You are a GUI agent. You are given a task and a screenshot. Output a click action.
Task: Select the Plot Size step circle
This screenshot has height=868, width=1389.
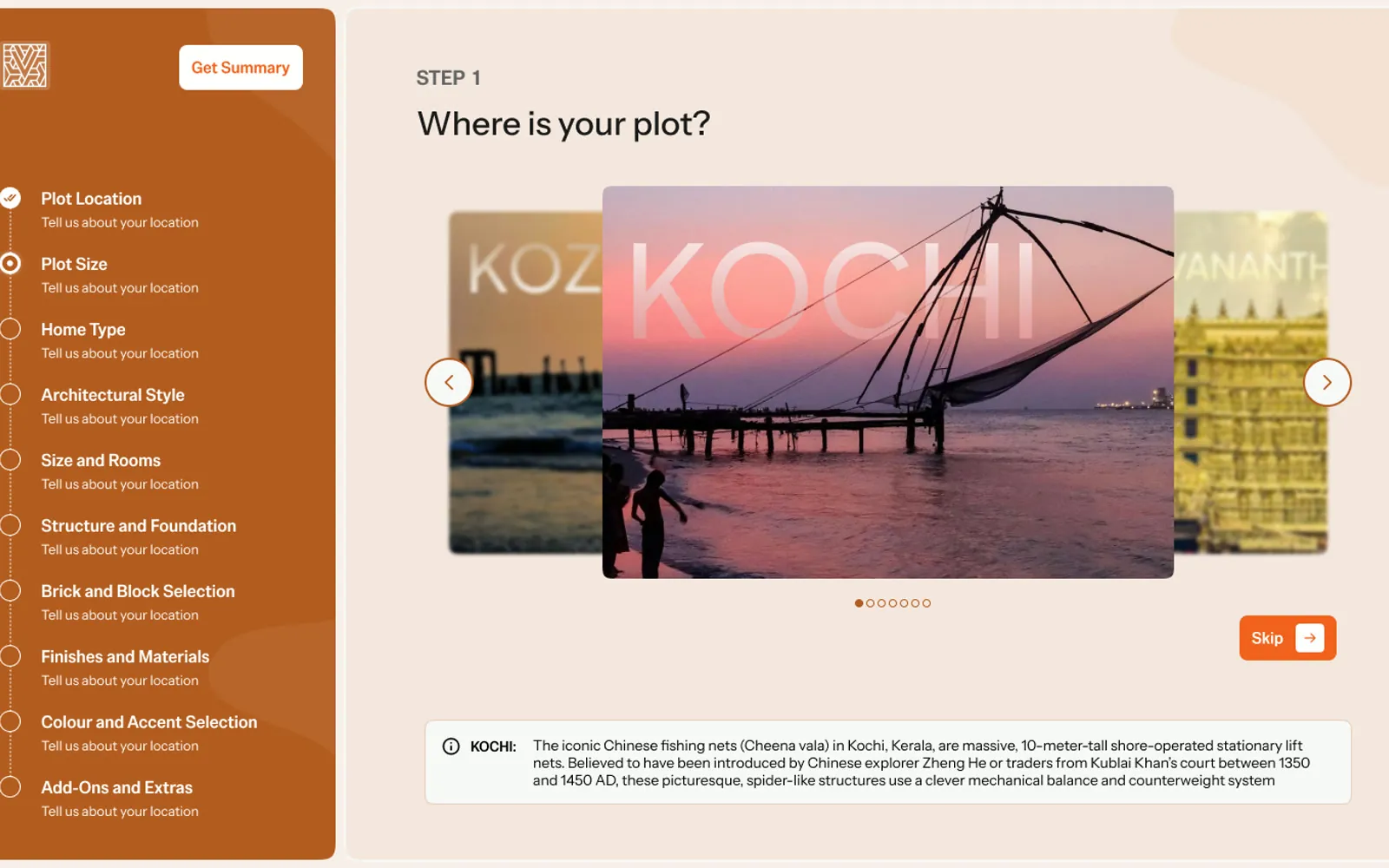pyautogui.click(x=10, y=263)
